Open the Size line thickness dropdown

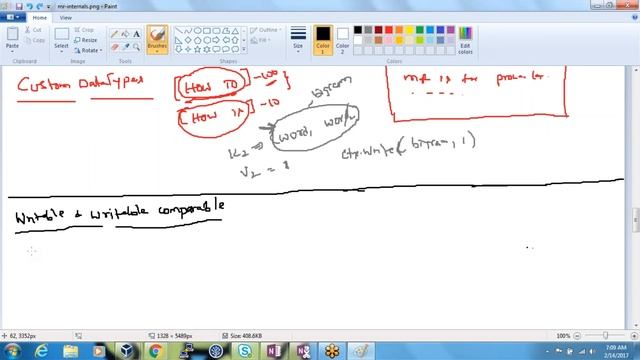[x=298, y=40]
